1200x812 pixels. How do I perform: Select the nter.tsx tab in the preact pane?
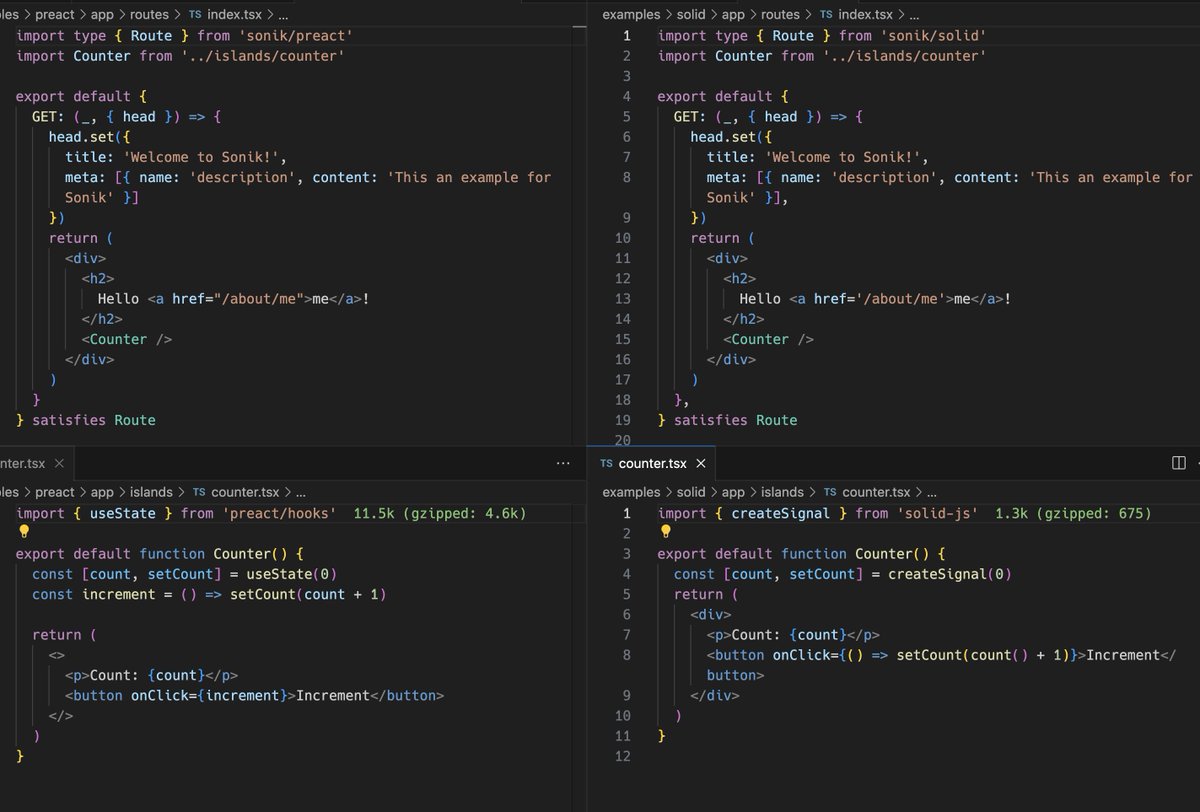click(x=37, y=463)
